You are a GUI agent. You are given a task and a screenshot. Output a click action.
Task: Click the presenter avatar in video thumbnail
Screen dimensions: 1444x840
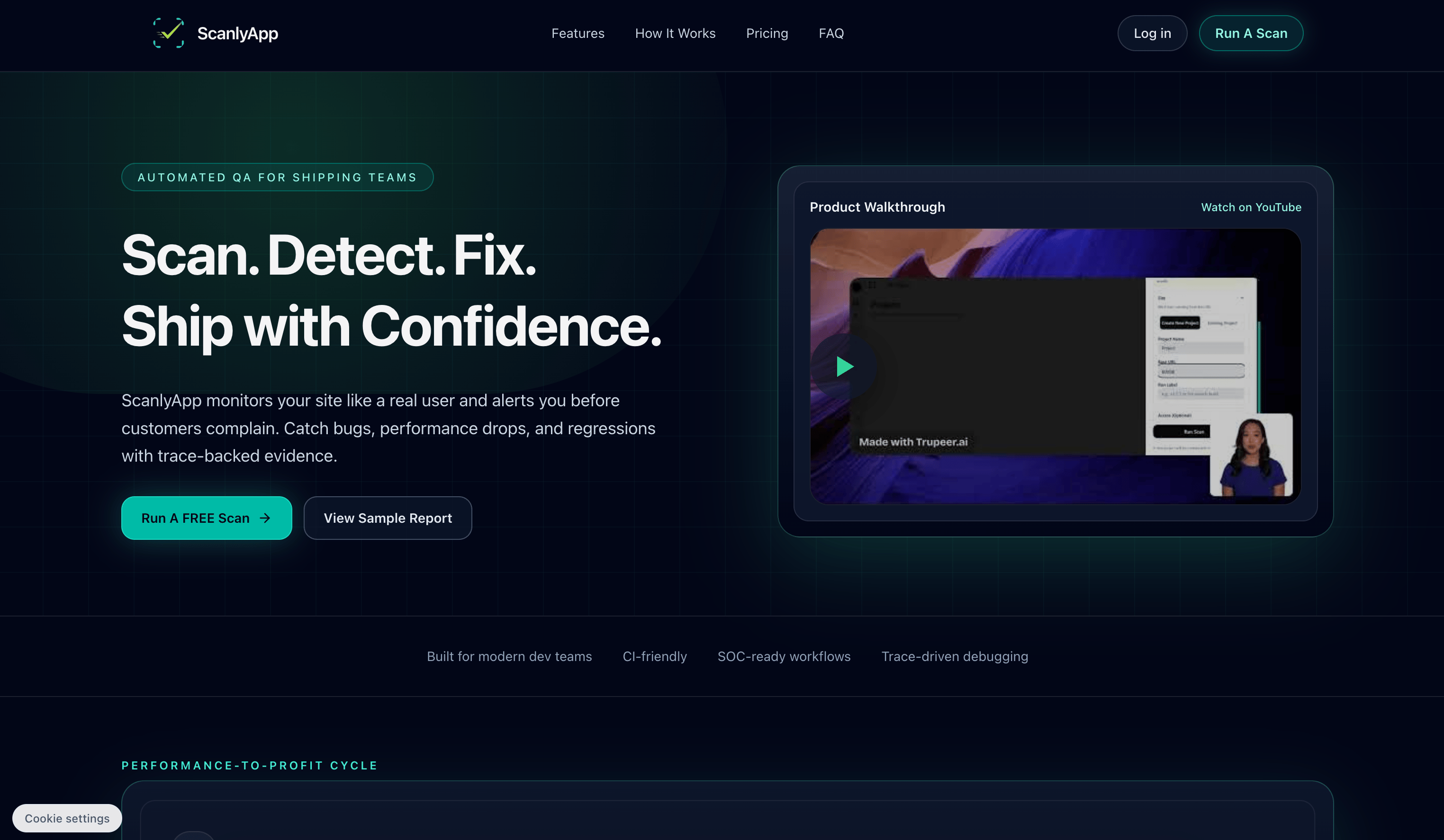(x=1251, y=455)
